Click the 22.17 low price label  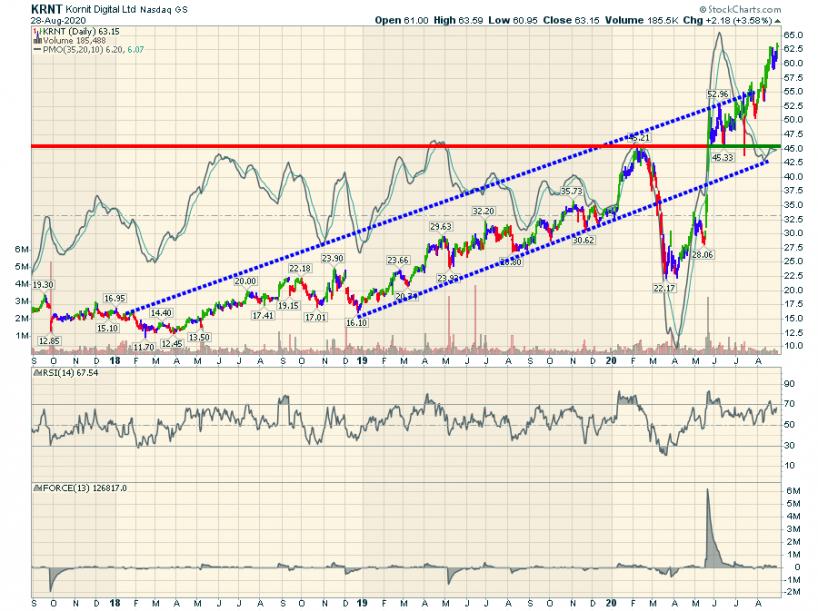665,287
